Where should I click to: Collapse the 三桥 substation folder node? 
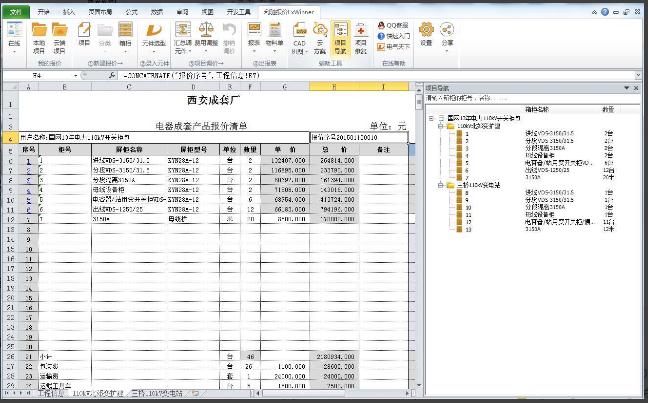441,185
